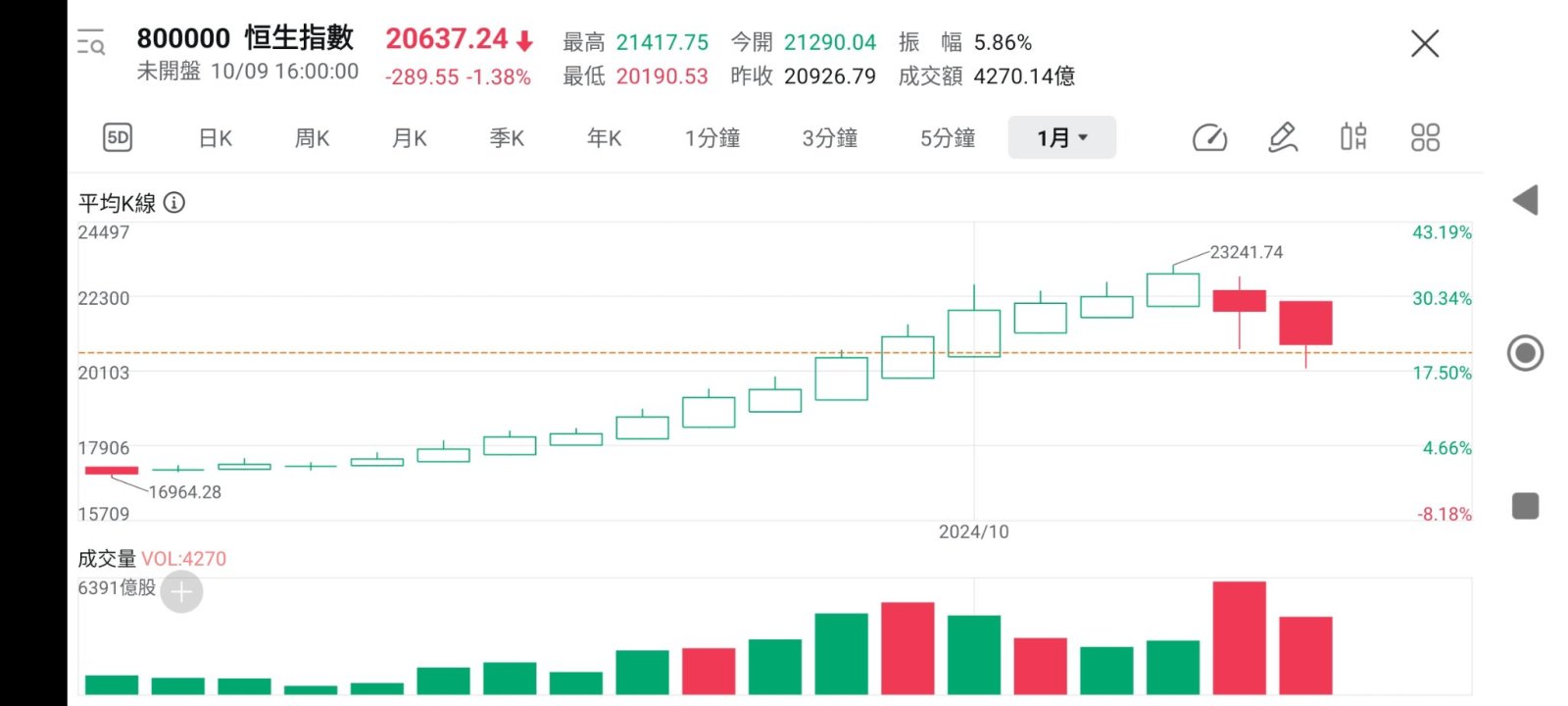Tap the low value 20190.53
Image resolution: width=1568 pixels, height=706 pixels.
661,76
